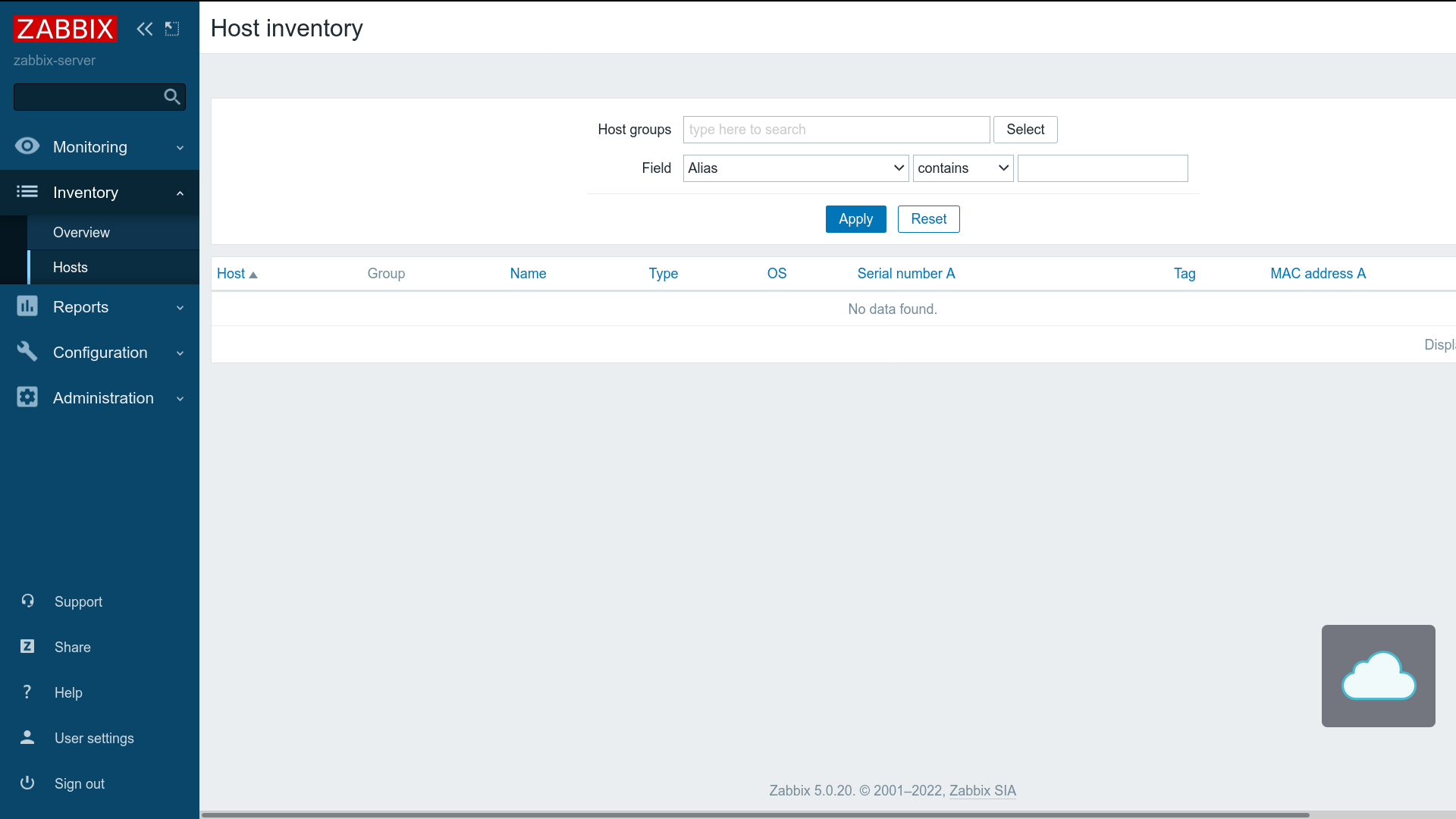Open Overview under Inventory
The width and height of the screenshot is (1456, 819).
point(81,233)
